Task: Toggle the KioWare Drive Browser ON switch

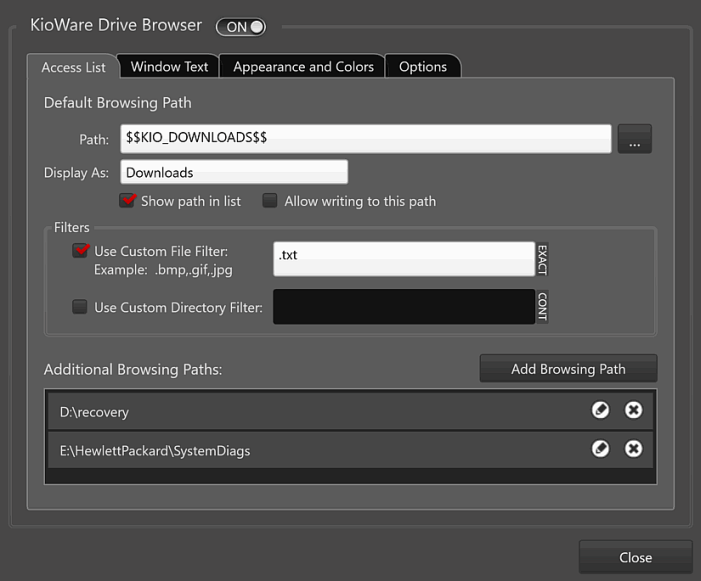Action: 241,27
